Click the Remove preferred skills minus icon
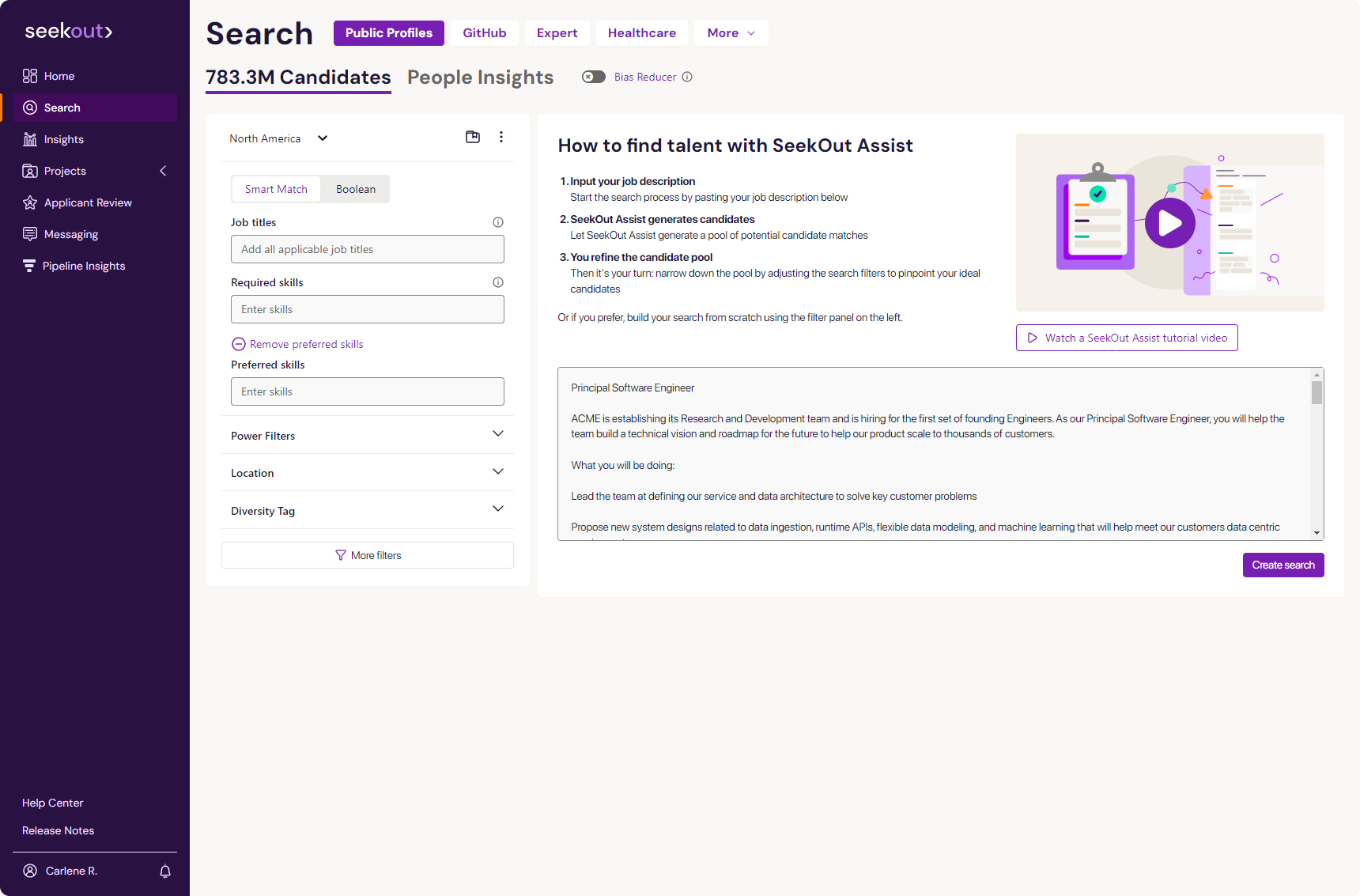1360x896 pixels. pos(238,344)
